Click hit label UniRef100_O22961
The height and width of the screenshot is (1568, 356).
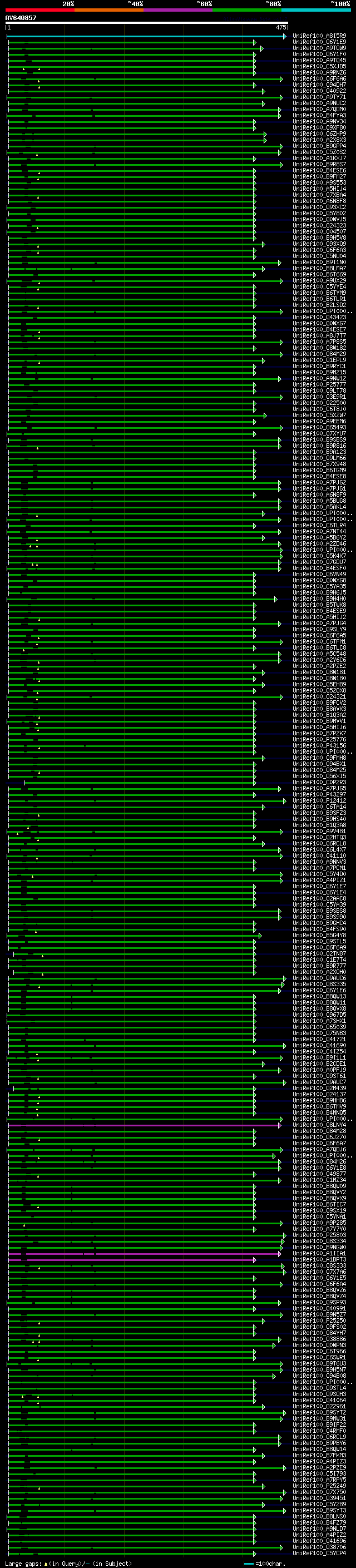click(x=319, y=1406)
